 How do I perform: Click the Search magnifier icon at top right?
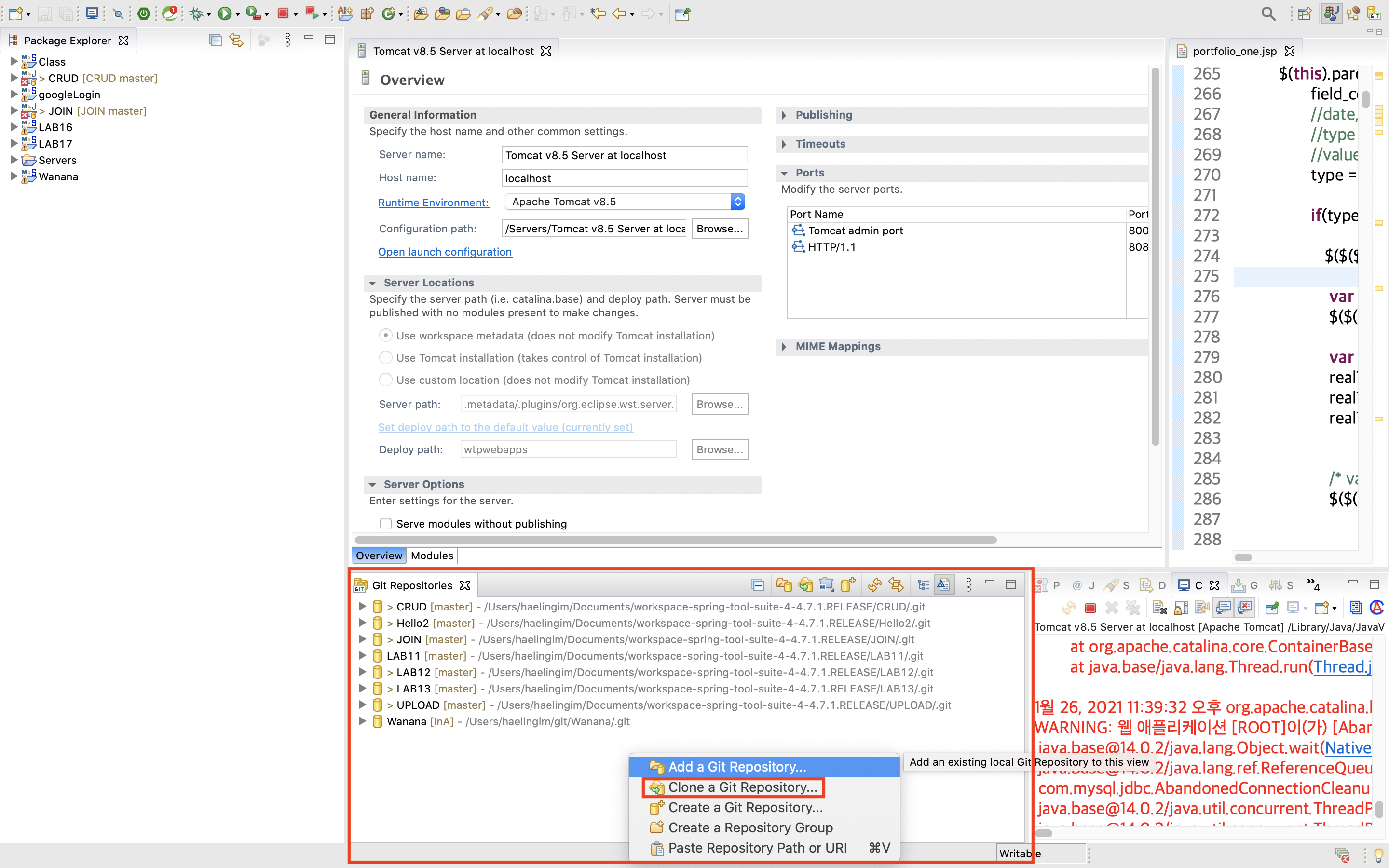click(x=1268, y=13)
